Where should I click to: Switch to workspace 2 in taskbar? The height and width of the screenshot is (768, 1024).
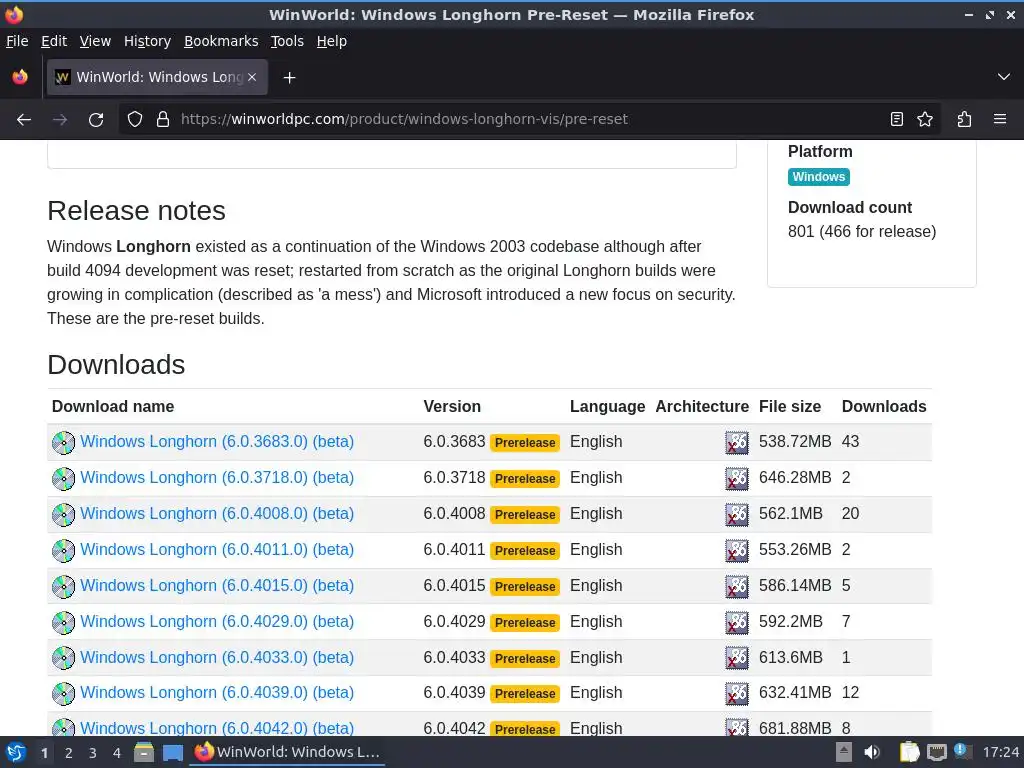(69, 753)
